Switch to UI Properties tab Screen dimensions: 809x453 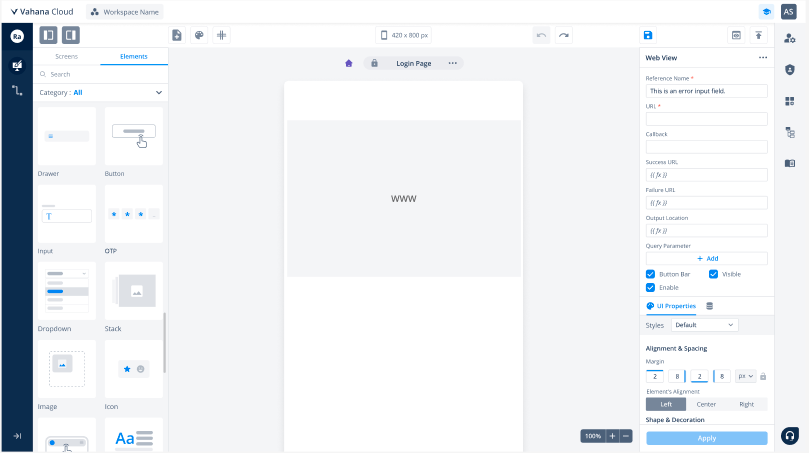[671, 306]
